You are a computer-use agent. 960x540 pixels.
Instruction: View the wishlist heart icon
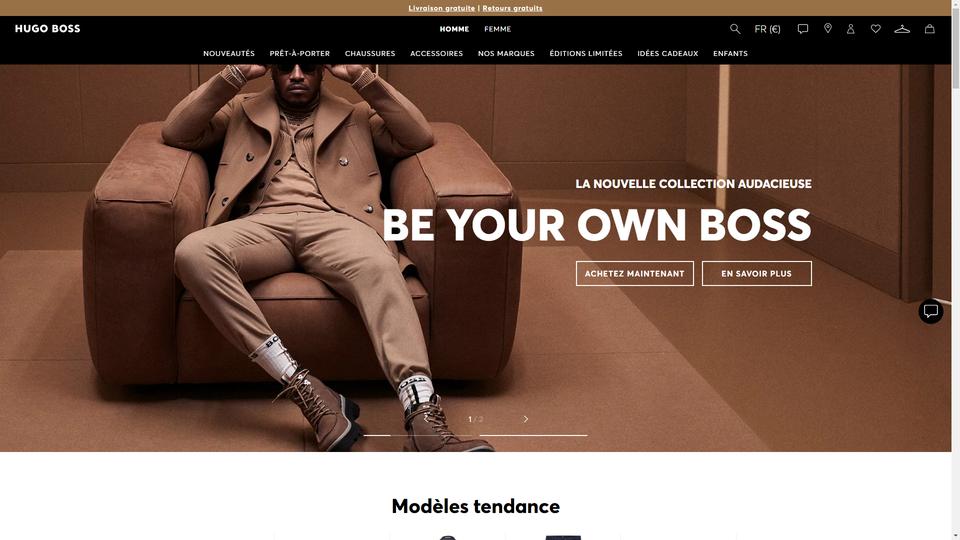(876, 29)
